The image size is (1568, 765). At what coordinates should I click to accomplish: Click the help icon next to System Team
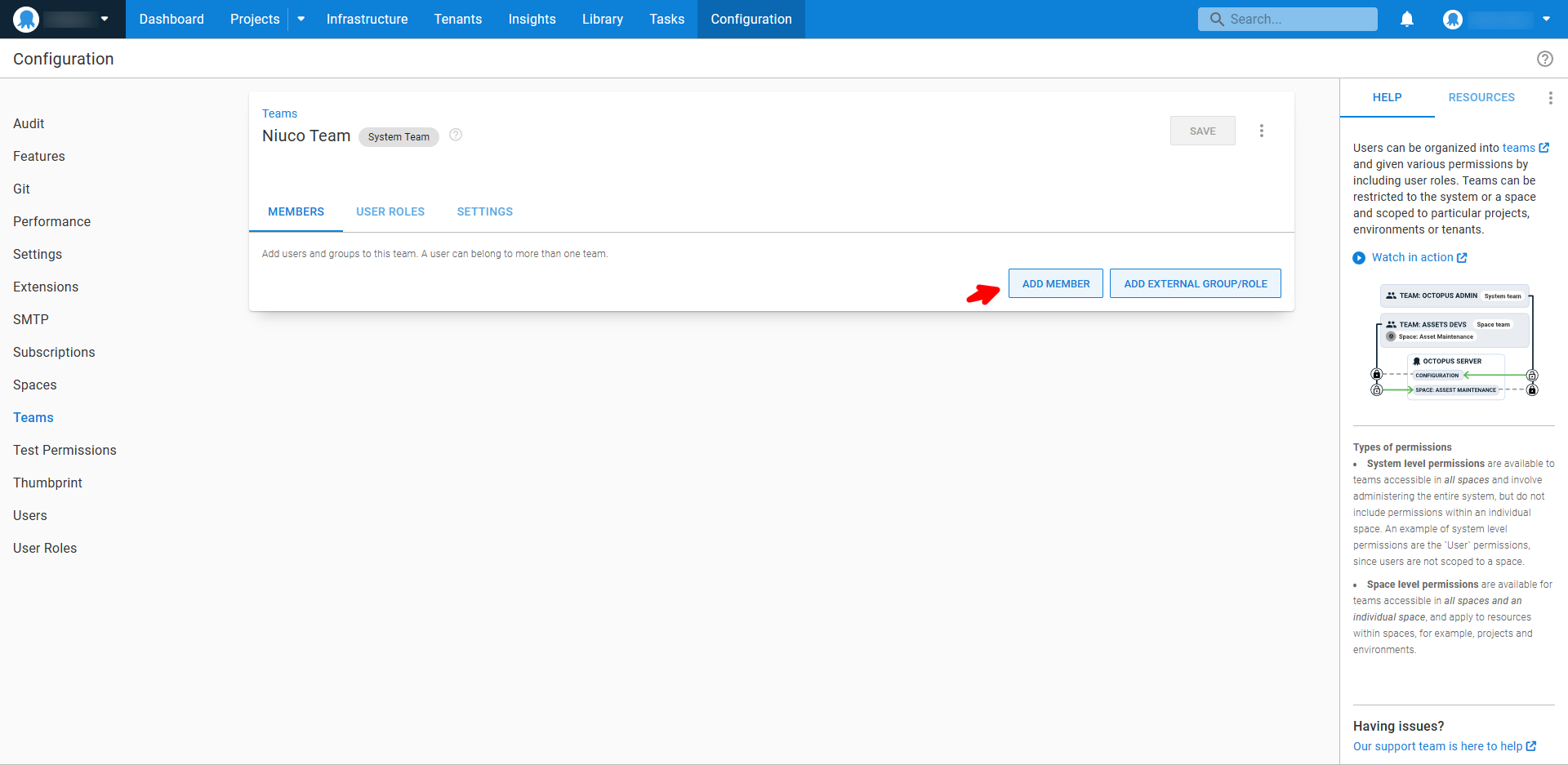coord(456,136)
